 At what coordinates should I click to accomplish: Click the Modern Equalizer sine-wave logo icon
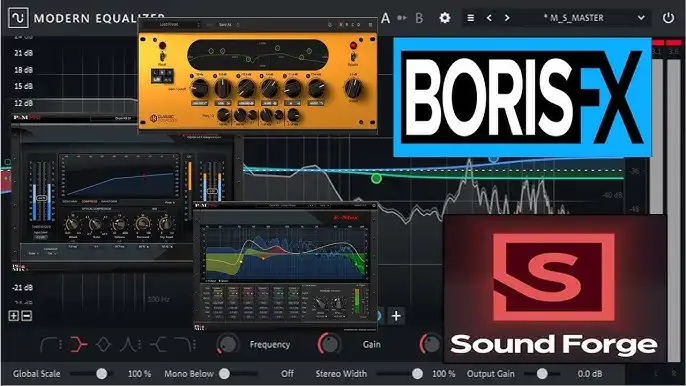[18, 18]
